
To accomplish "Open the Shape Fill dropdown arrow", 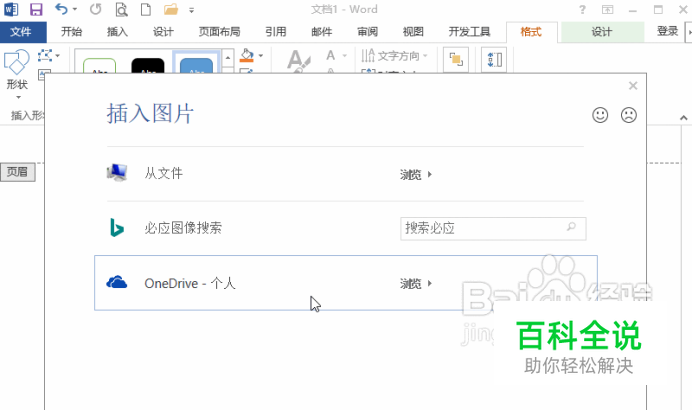I will 261,56.
